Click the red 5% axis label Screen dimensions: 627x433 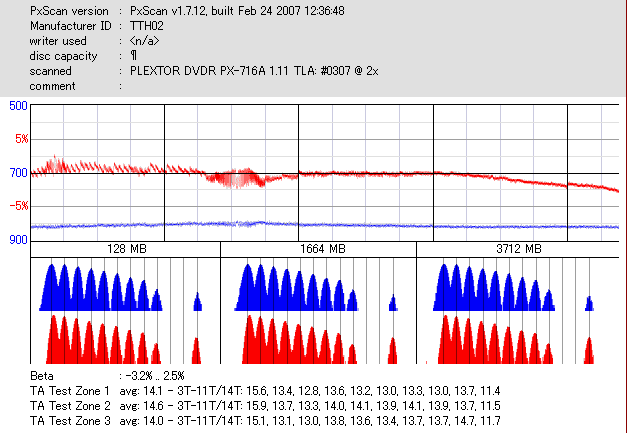click(22, 139)
